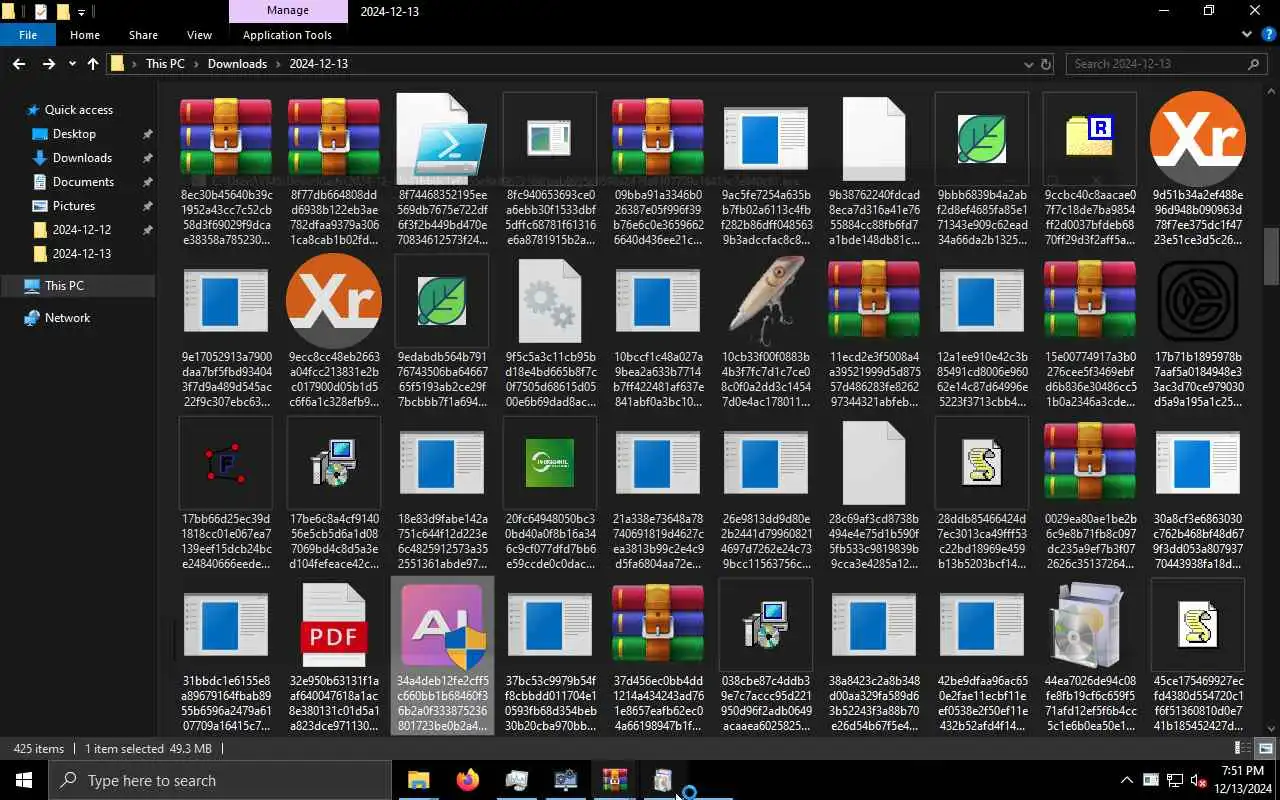Screen dimensions: 1280x800
Task: Switch to details view layout
Action: 1241,748
